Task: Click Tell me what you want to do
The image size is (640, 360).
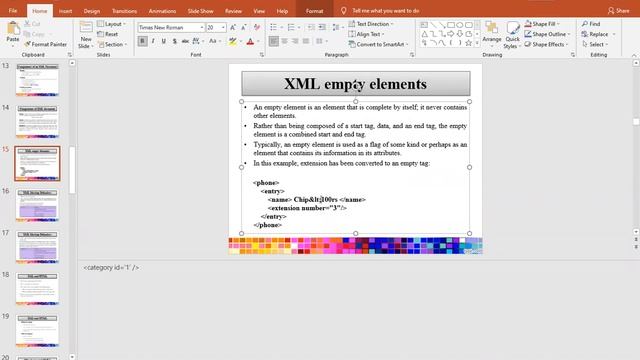Action: pos(380,11)
